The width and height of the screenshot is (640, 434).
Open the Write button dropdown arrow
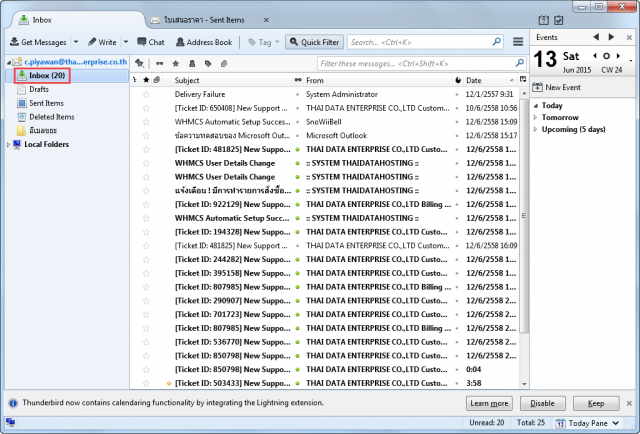(x=126, y=42)
